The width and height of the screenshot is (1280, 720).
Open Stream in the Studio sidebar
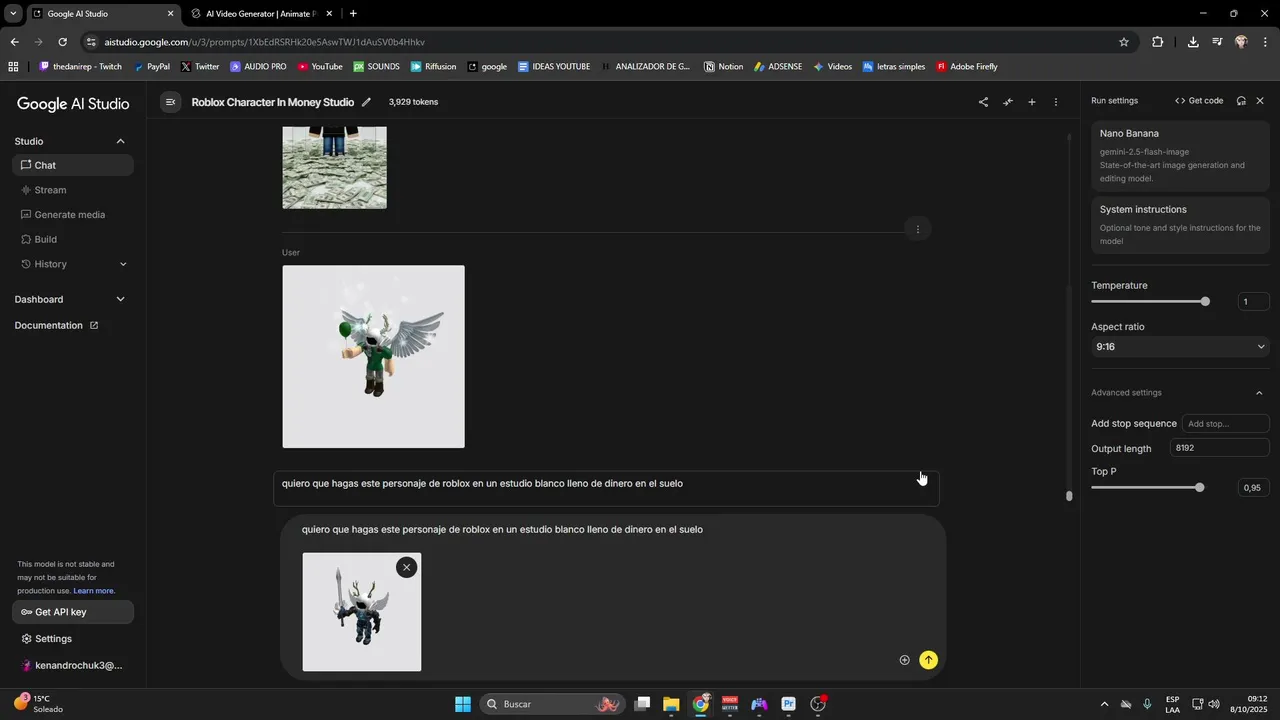tap(73, 190)
